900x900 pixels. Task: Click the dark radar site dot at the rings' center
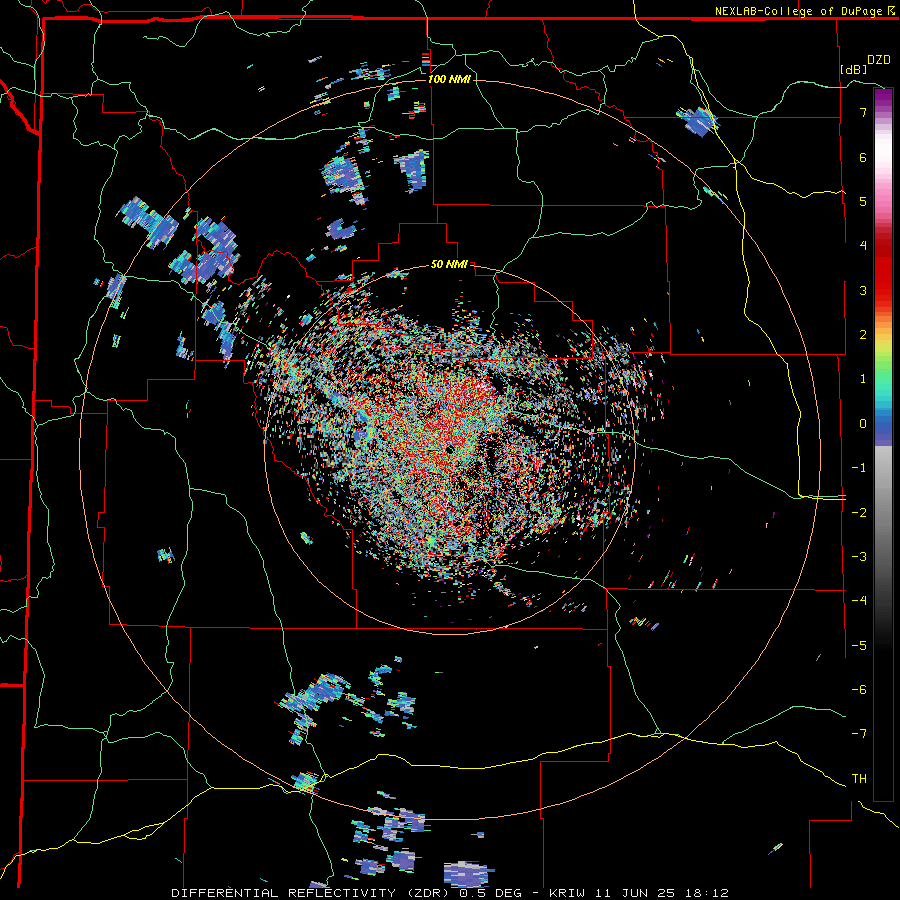coord(449,449)
